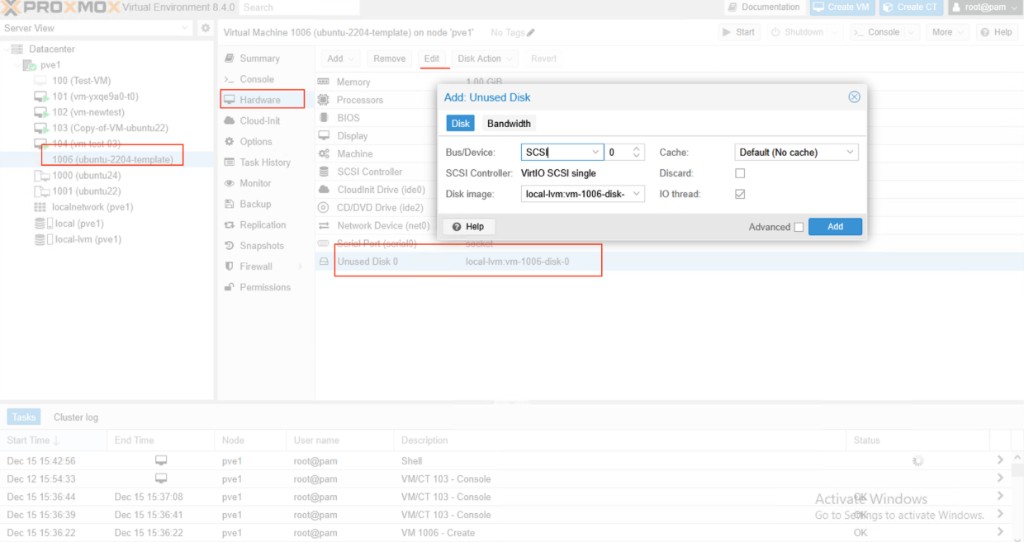The height and width of the screenshot is (542, 1024).
Task: Open Permissions lock item
Action: click(x=229, y=287)
